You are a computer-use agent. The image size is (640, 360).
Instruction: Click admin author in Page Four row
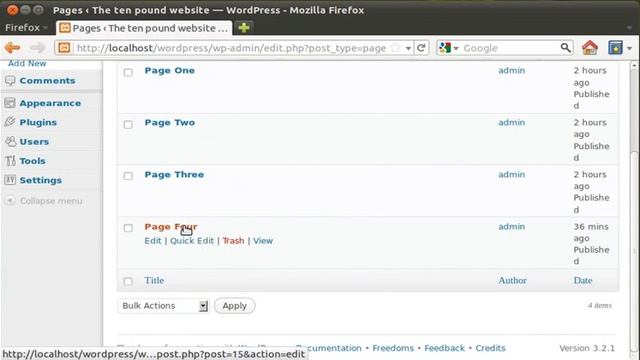pos(511,226)
